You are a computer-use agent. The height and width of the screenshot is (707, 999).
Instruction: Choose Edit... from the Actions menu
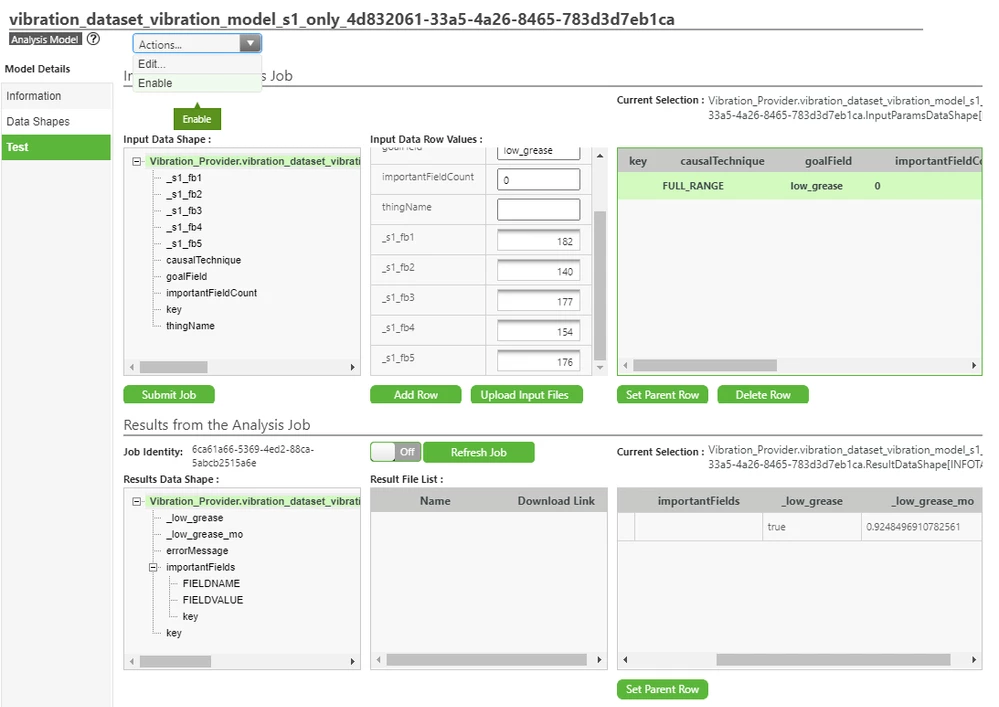click(151, 63)
